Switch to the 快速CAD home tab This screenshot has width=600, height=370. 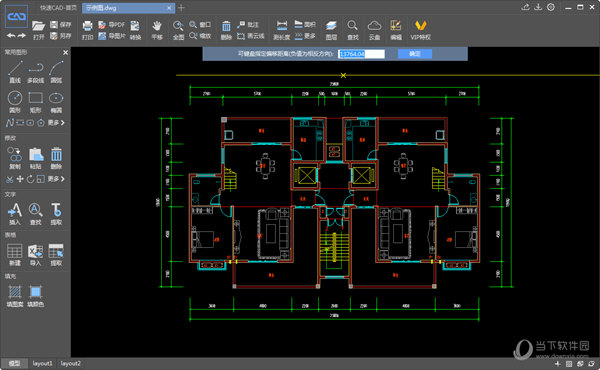click(x=58, y=8)
